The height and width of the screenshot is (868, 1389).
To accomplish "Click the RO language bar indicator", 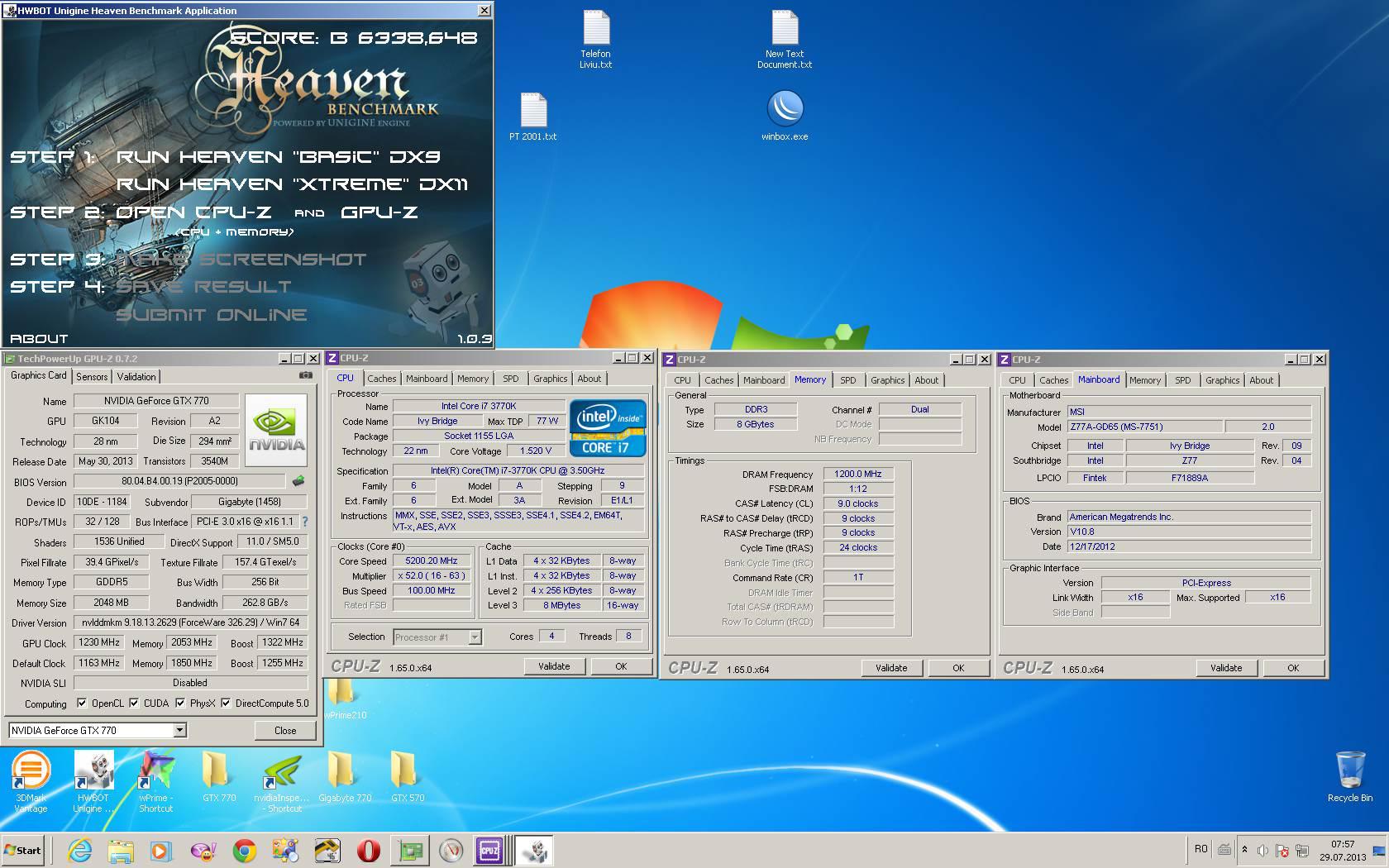I will 1201,849.
